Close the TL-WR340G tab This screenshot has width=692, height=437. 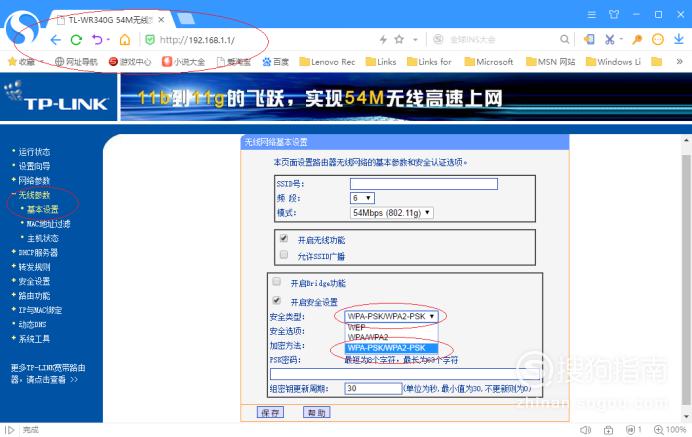click(x=162, y=20)
